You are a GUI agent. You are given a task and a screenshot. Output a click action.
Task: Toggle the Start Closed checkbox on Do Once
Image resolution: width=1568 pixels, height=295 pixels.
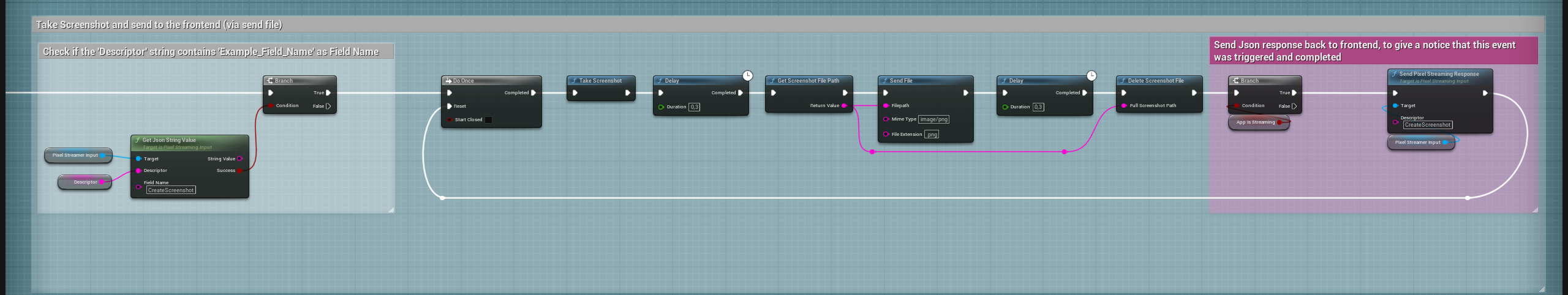point(488,120)
